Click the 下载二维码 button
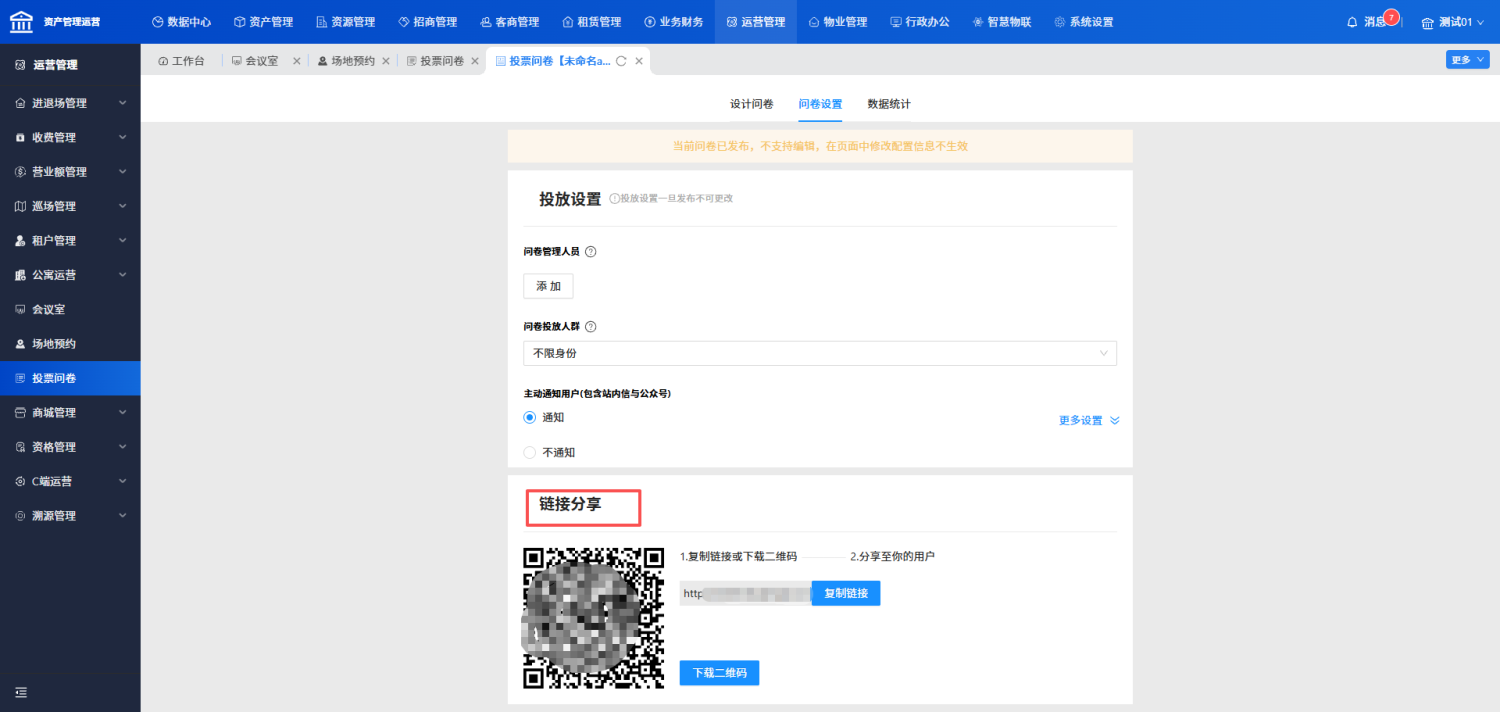The height and width of the screenshot is (712, 1500). click(x=719, y=673)
